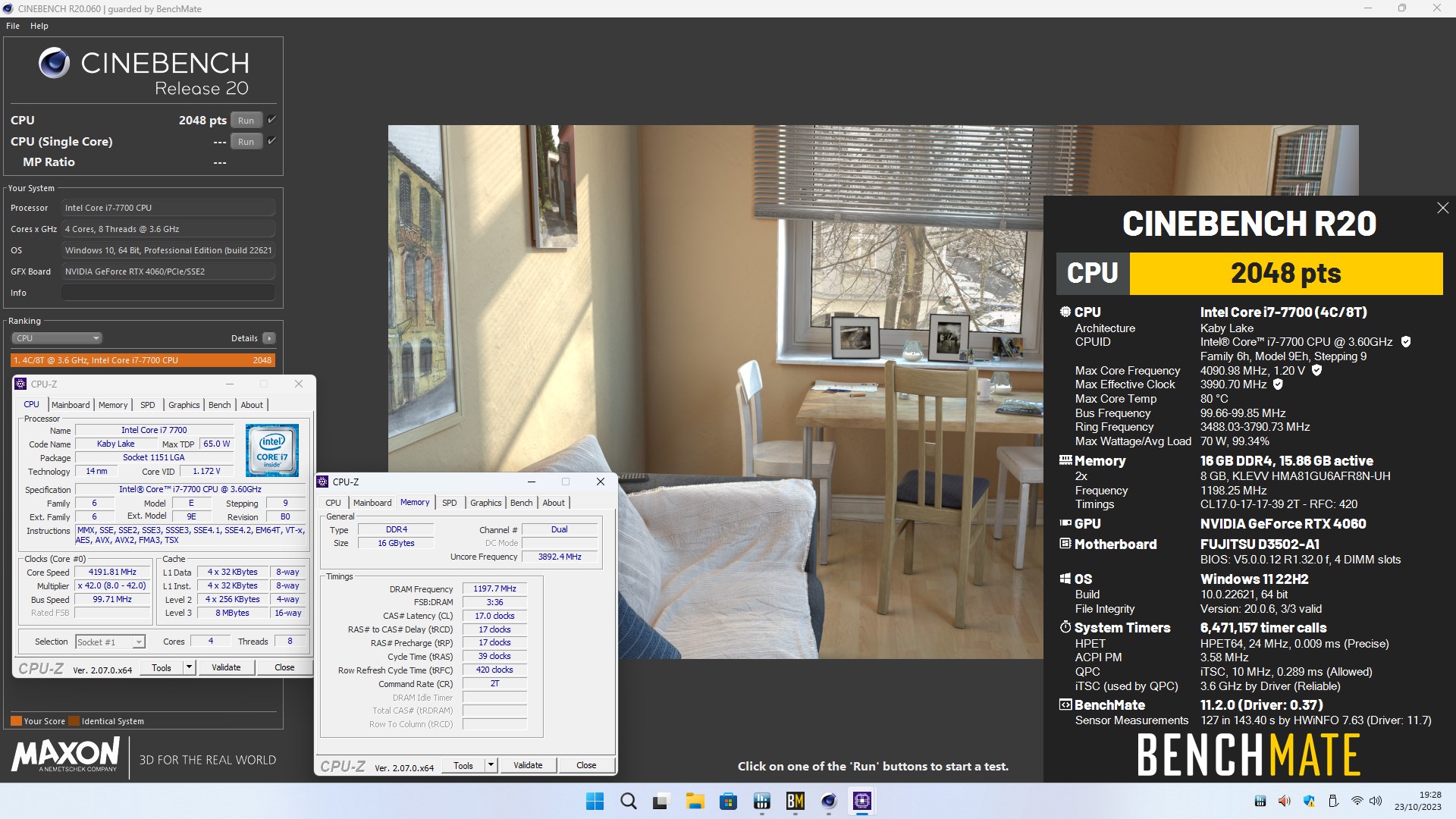
Task: Select the top ranking entry i7-7700
Action: (x=143, y=360)
